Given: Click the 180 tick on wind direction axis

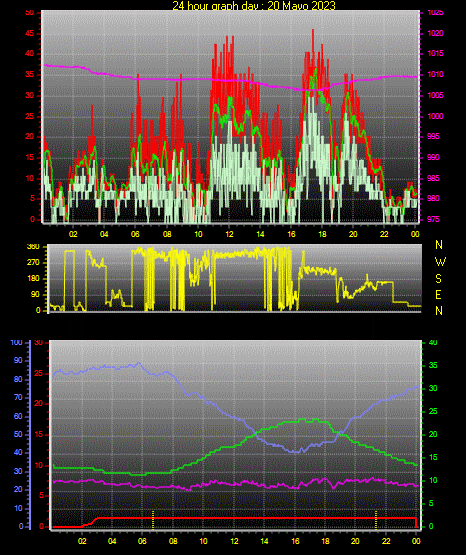Looking at the screenshot, I should point(33,279).
